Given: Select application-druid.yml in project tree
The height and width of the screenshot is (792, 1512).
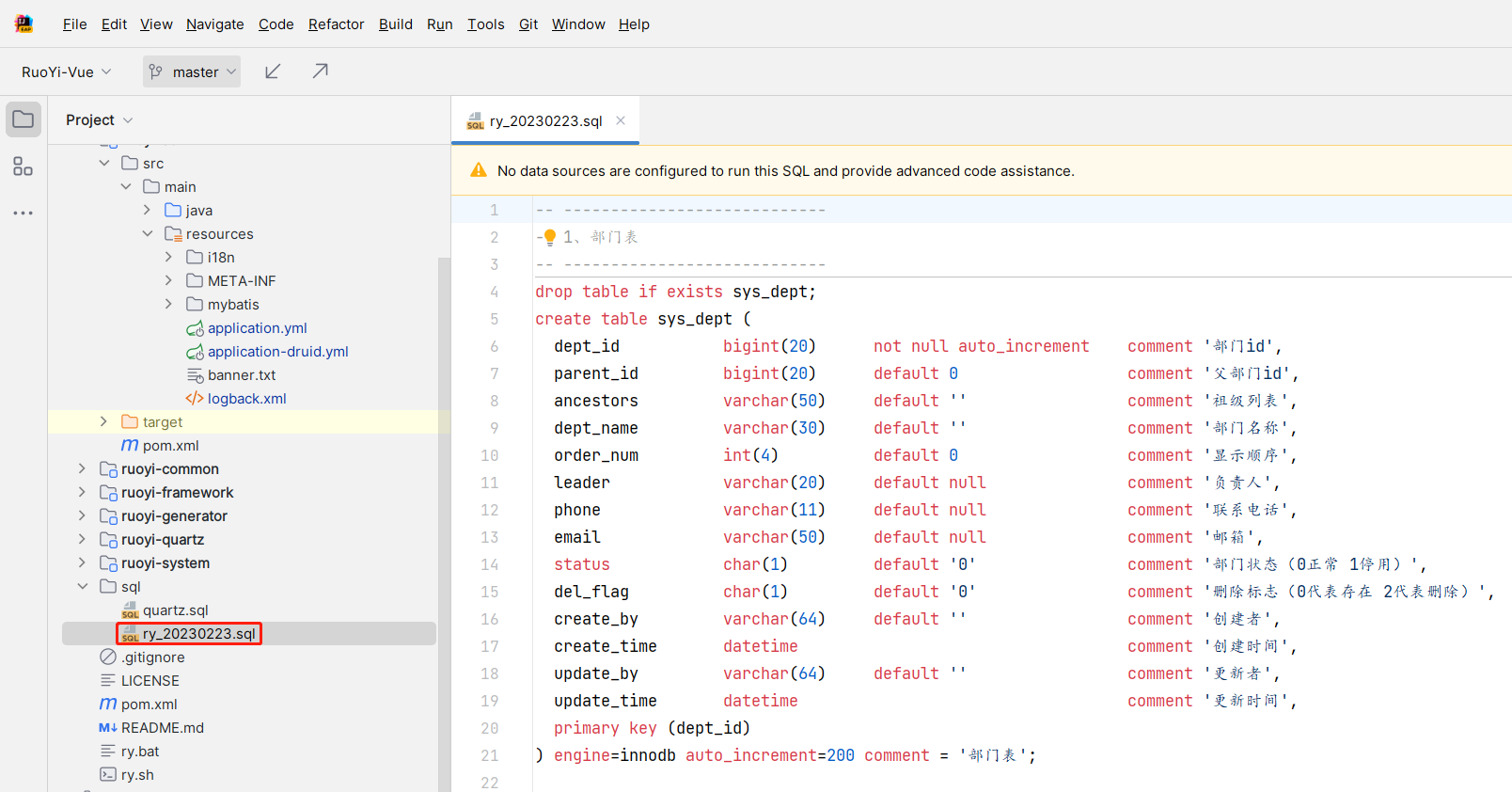Looking at the screenshot, I should coord(277,351).
